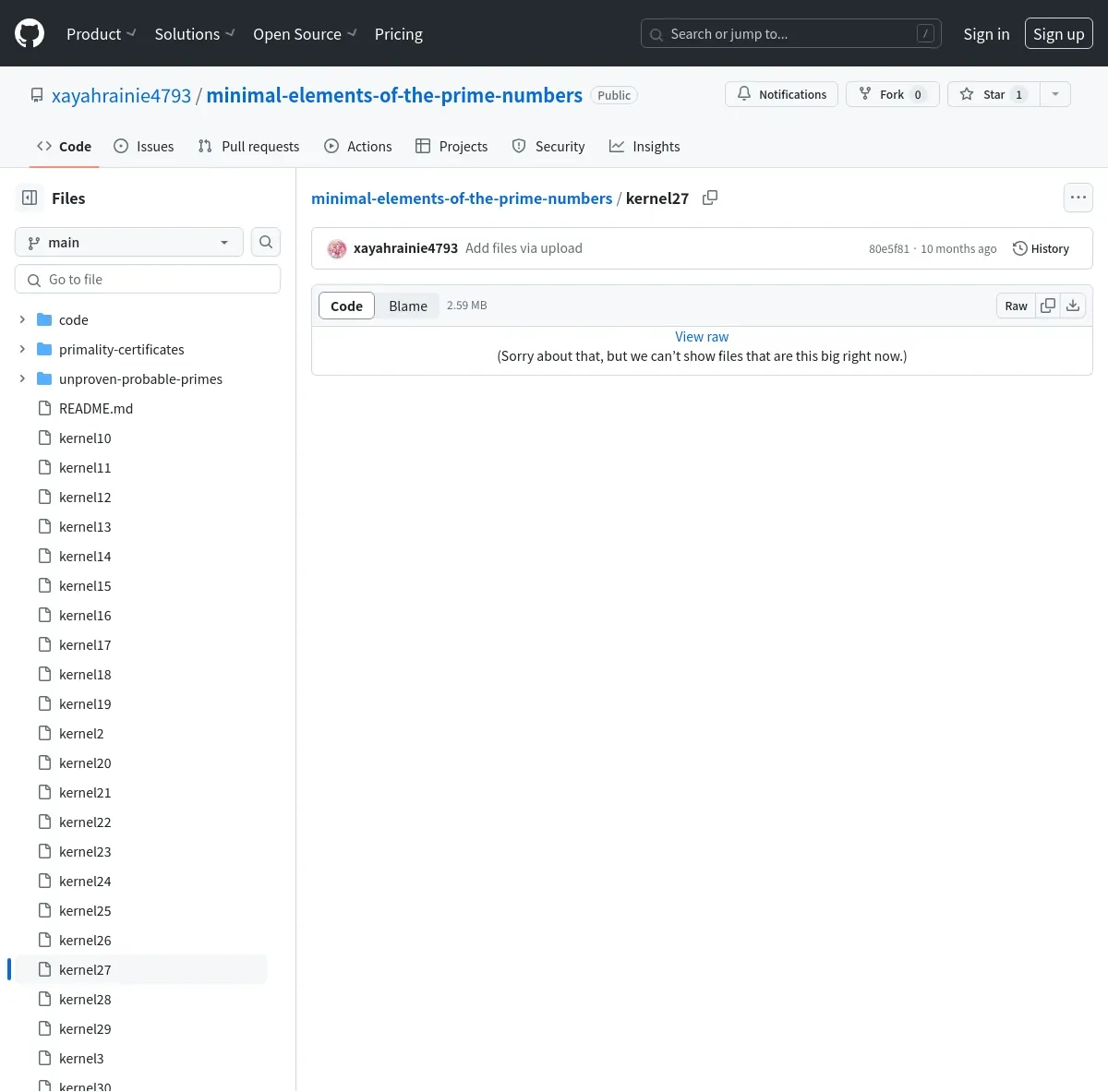Viewport: 1108px width, 1092px height.
Task: Expand the primality-certificates folder
Action: (x=22, y=349)
